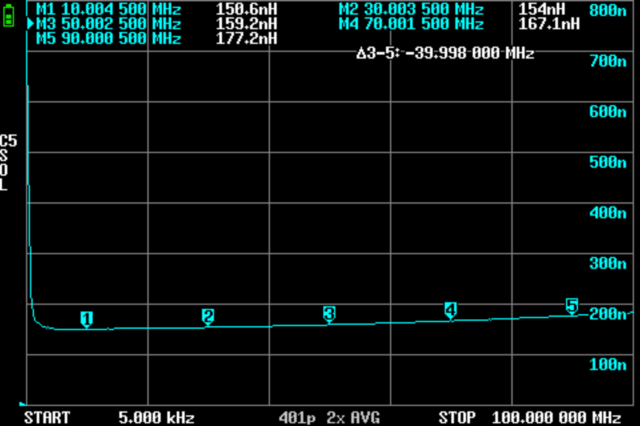Pick marker 4 on the trace
The image size is (640, 426).
(x=450, y=310)
